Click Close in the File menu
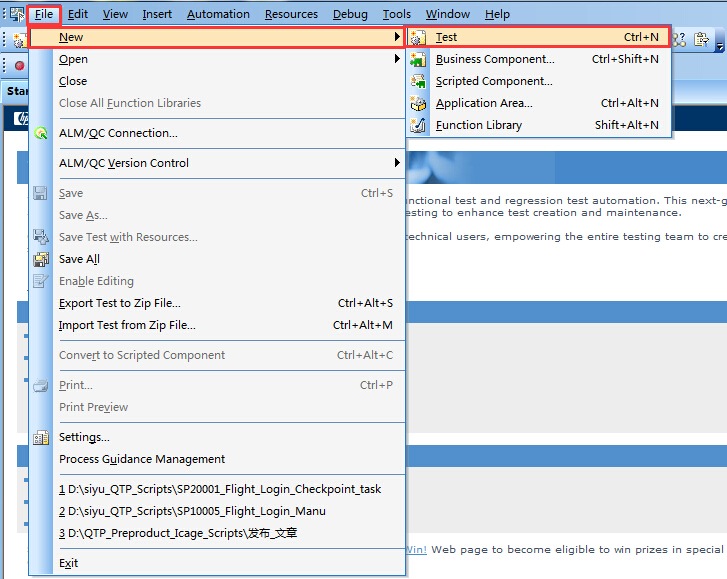 tap(217, 81)
